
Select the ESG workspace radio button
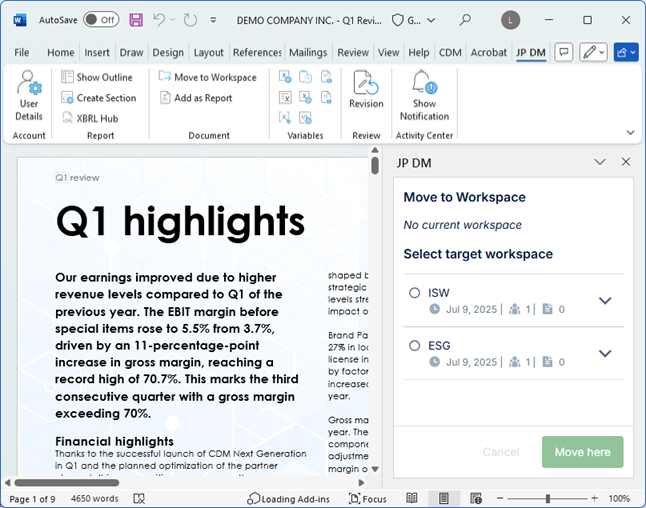tap(414, 346)
